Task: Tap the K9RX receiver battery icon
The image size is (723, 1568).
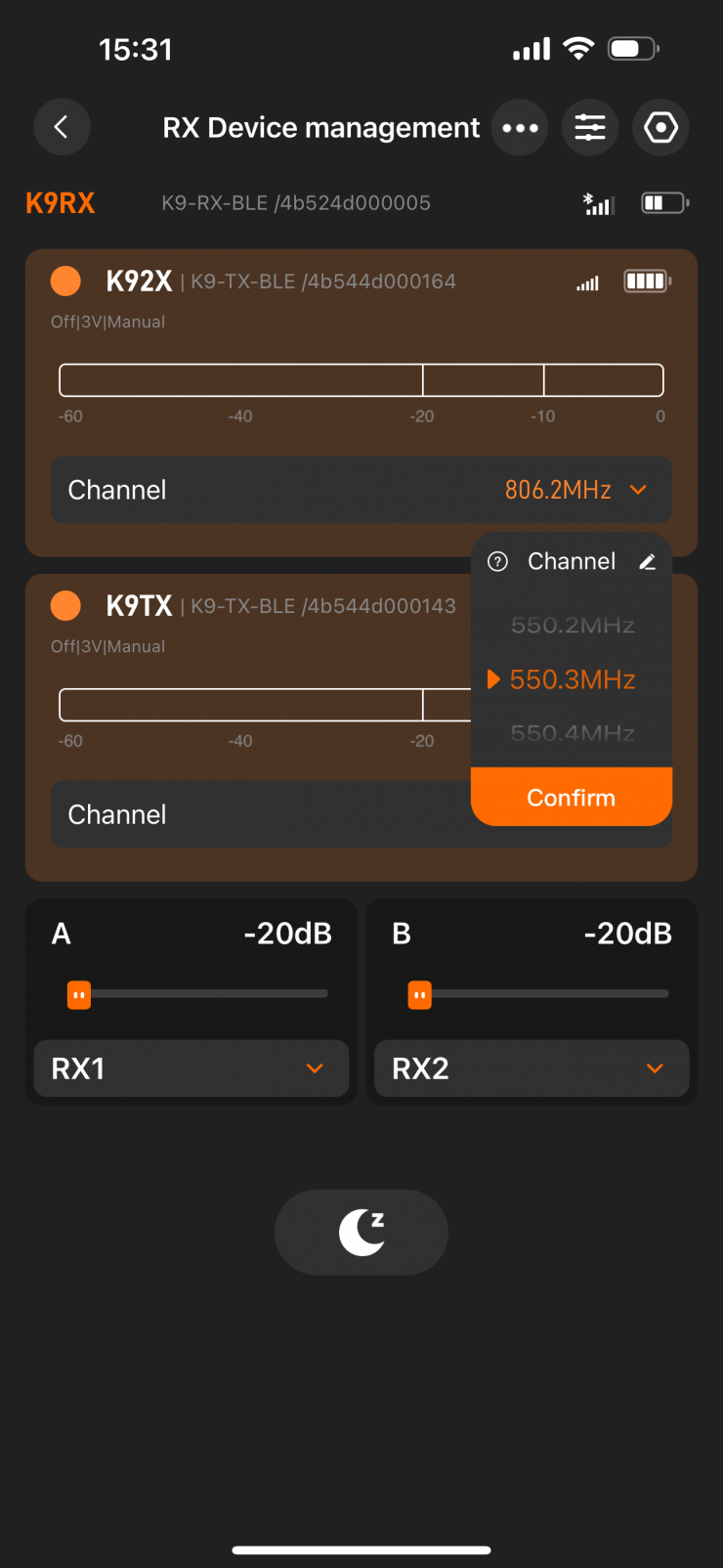Action: [664, 203]
